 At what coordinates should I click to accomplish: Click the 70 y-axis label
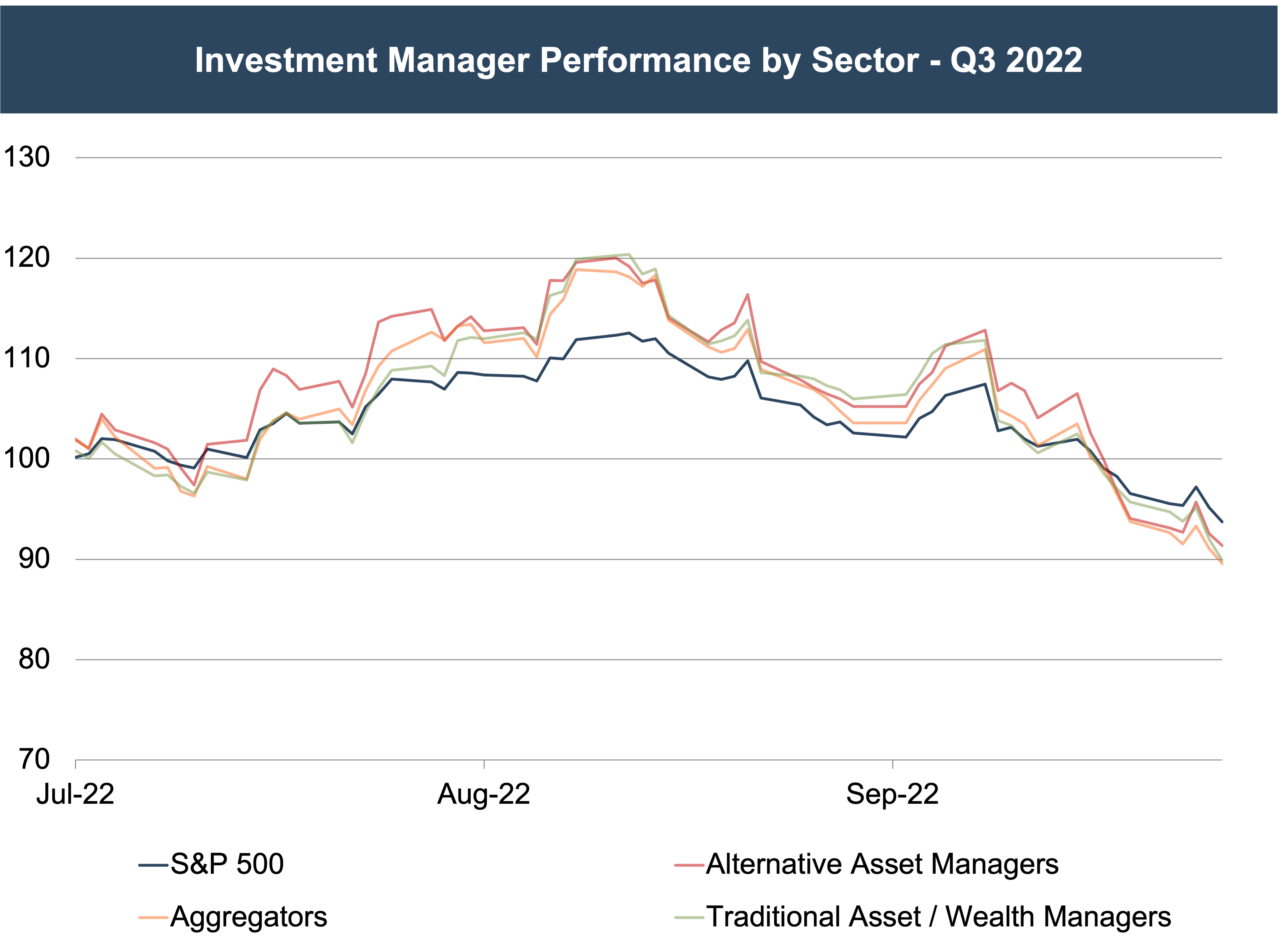point(34,759)
